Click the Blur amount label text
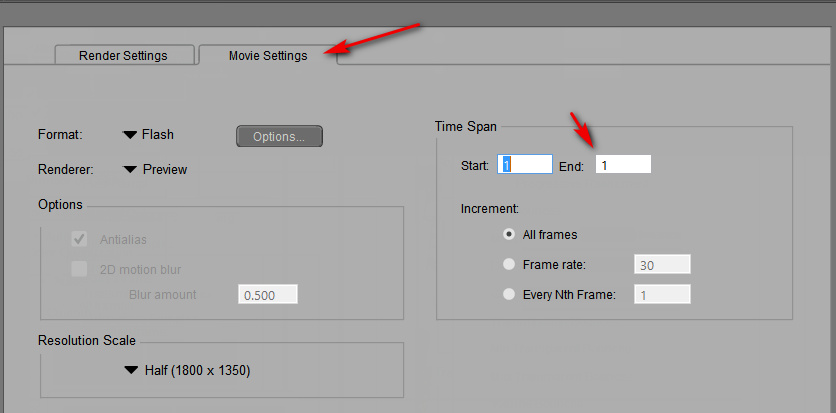This screenshot has height=413, width=836. [x=162, y=295]
